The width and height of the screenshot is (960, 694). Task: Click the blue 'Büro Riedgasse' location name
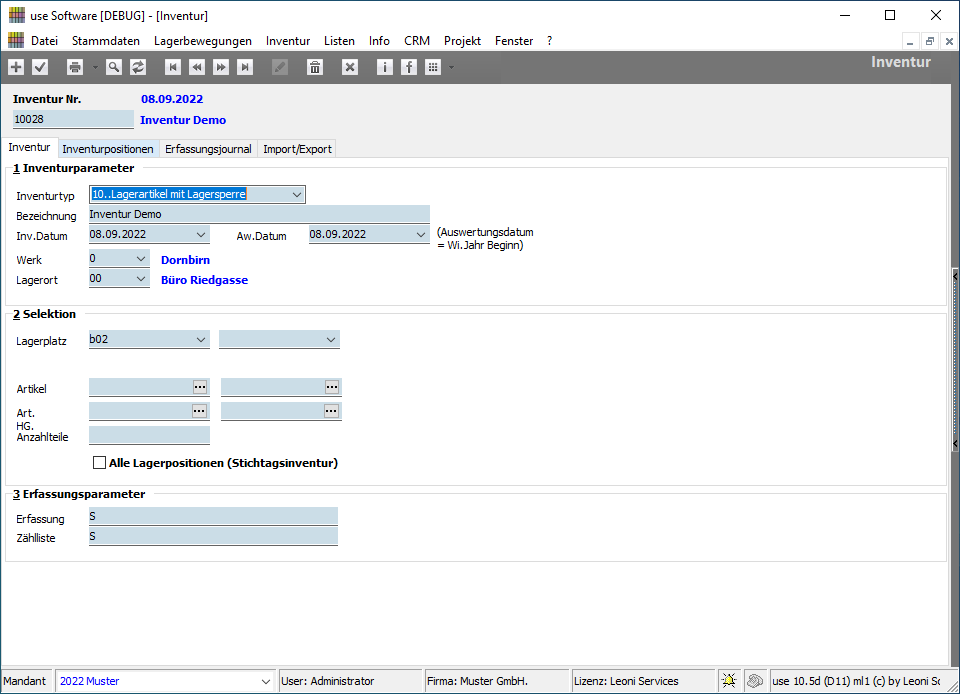click(204, 280)
